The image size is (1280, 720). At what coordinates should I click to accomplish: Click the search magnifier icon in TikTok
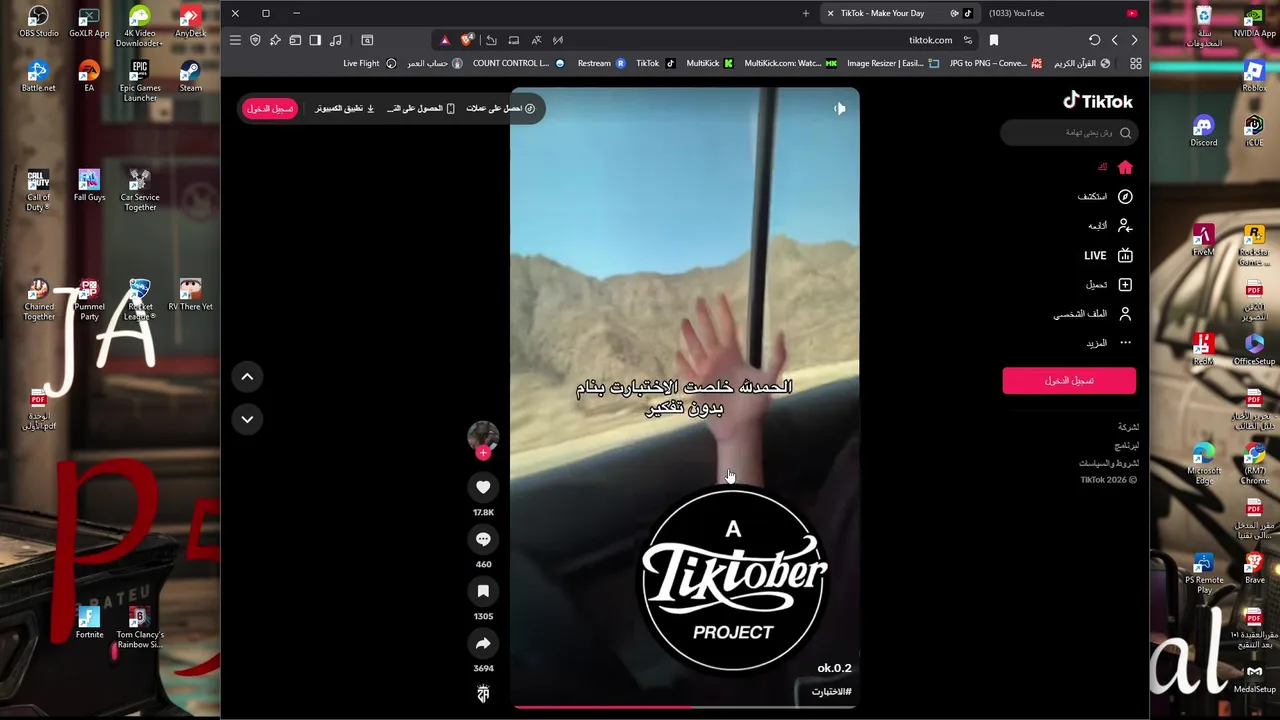(1125, 133)
